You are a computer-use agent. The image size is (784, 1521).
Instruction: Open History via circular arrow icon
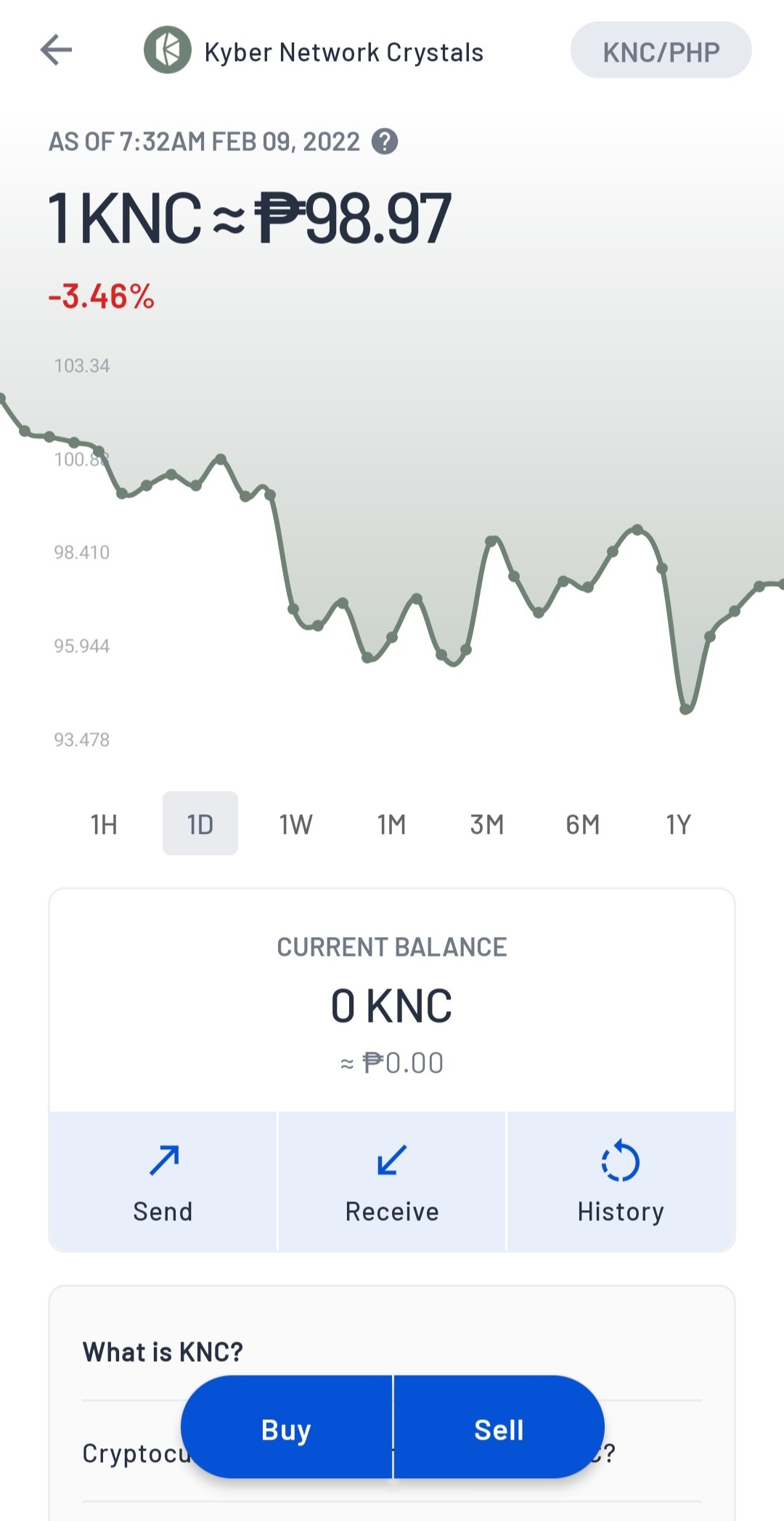coord(621,1160)
